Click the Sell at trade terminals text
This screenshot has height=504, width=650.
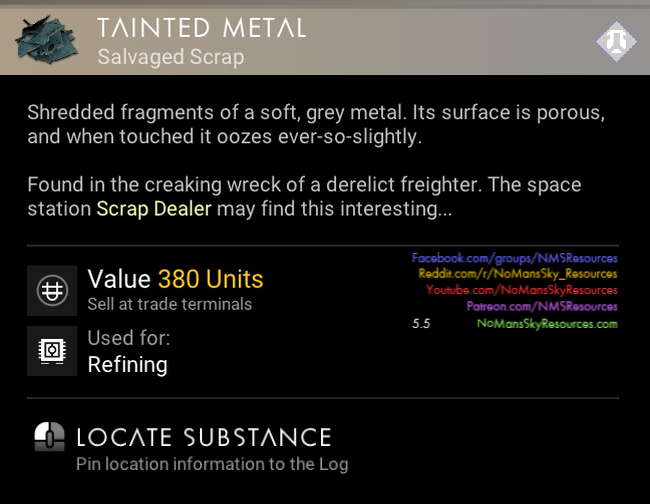170,304
